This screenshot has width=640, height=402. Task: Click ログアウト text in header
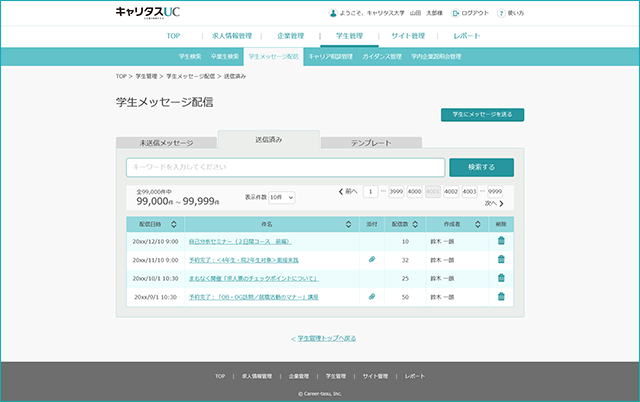coord(475,13)
